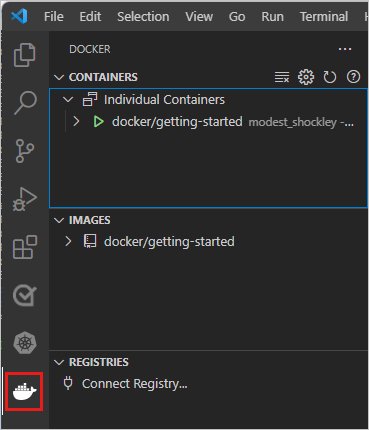Open the Source Control view
Viewport: 369px width, 430px height.
click(x=24, y=151)
